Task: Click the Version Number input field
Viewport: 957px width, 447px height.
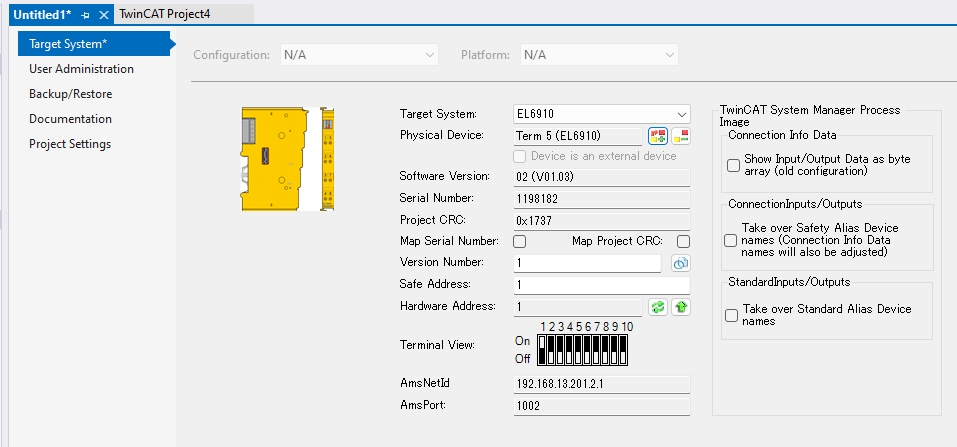Action: [x=588, y=263]
